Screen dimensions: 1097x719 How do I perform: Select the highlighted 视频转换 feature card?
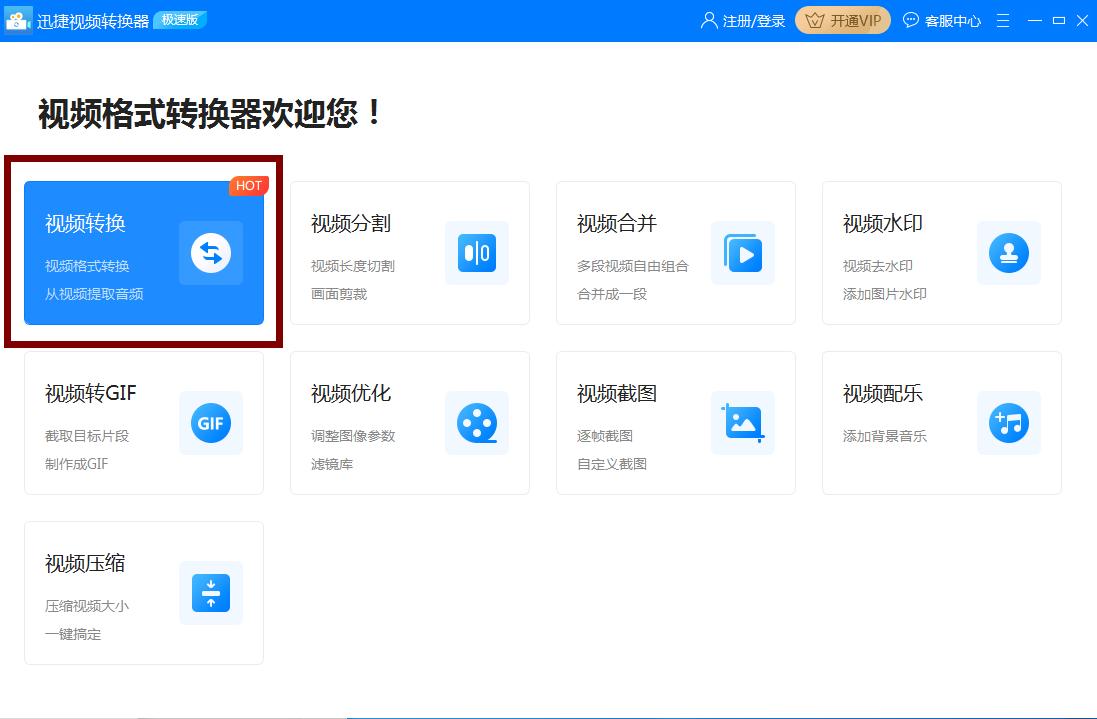(143, 250)
